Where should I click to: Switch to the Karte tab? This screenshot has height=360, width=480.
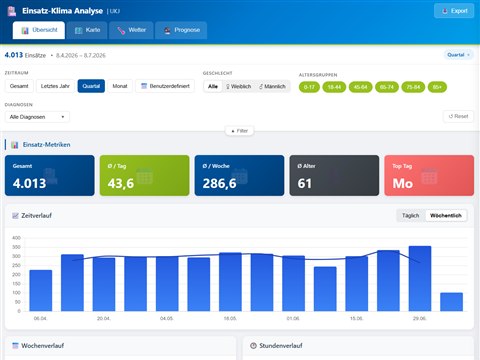pos(87,30)
